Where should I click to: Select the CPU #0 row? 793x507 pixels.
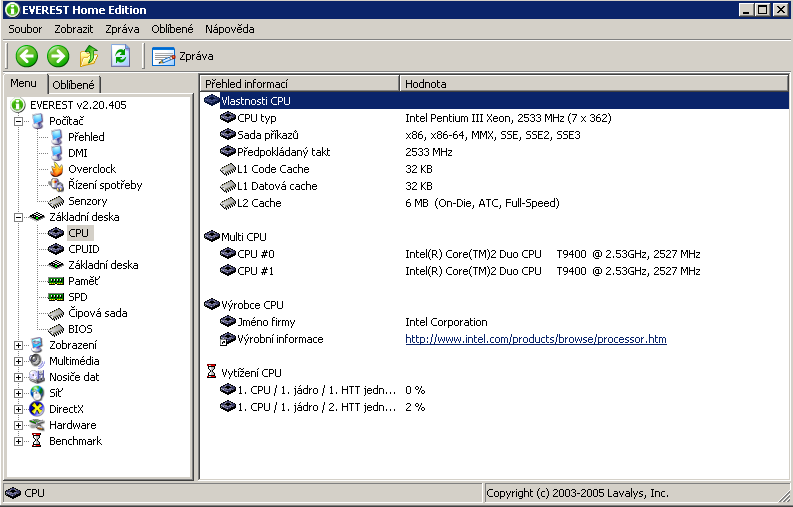click(495, 254)
